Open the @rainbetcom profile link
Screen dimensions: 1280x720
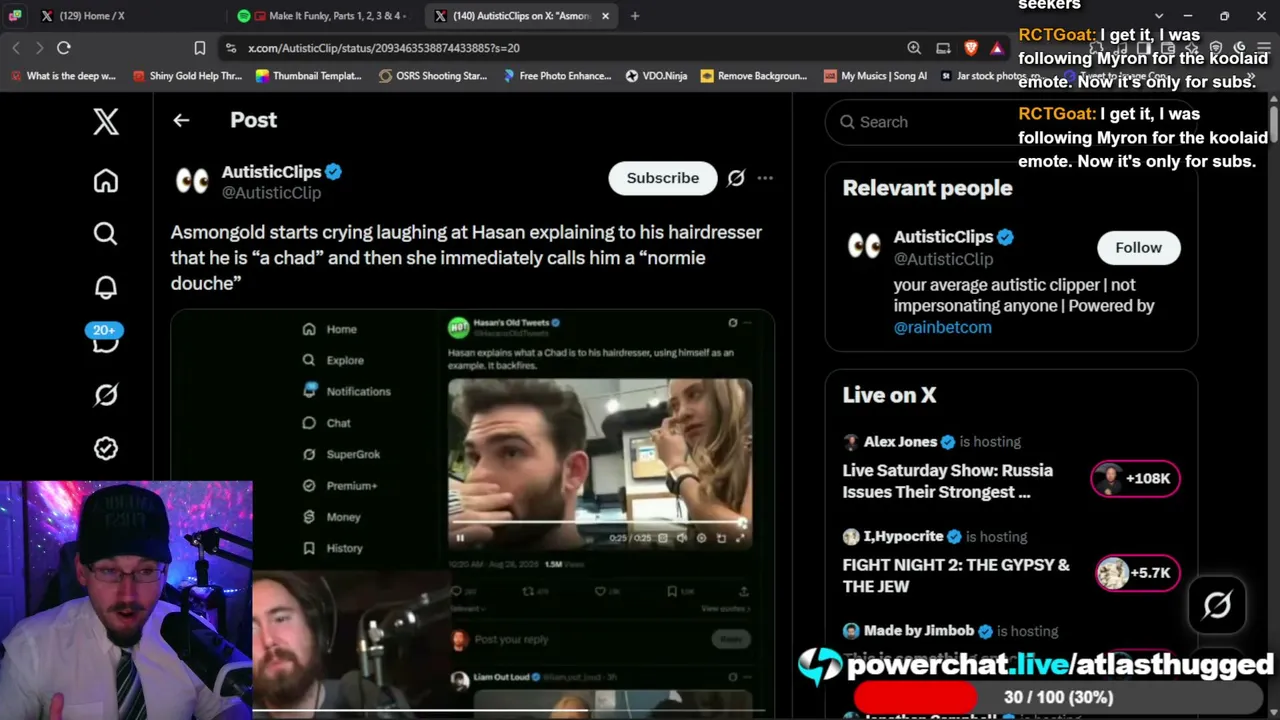tap(942, 327)
